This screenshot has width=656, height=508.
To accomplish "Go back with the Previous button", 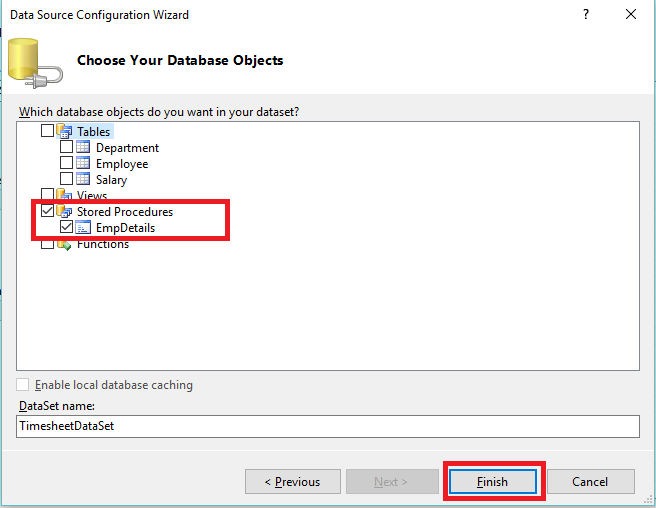I will (x=292, y=482).
